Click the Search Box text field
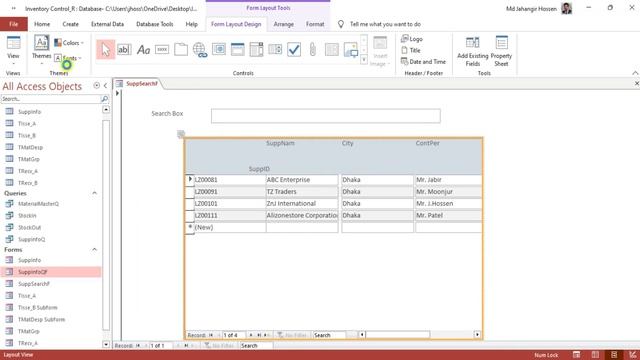The width and height of the screenshot is (640, 360). click(x=326, y=116)
